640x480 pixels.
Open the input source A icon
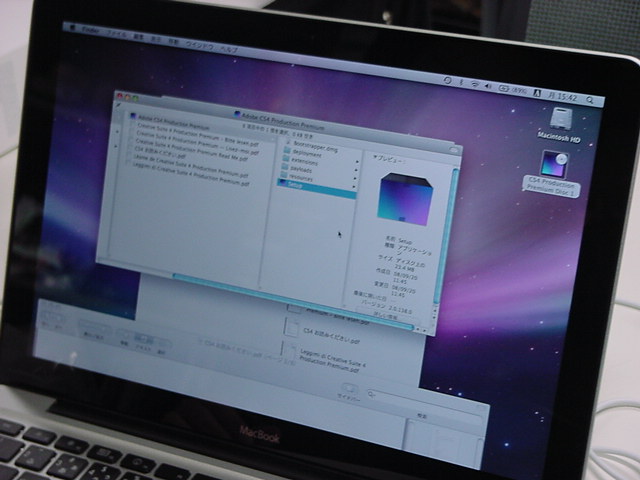pos(537,93)
